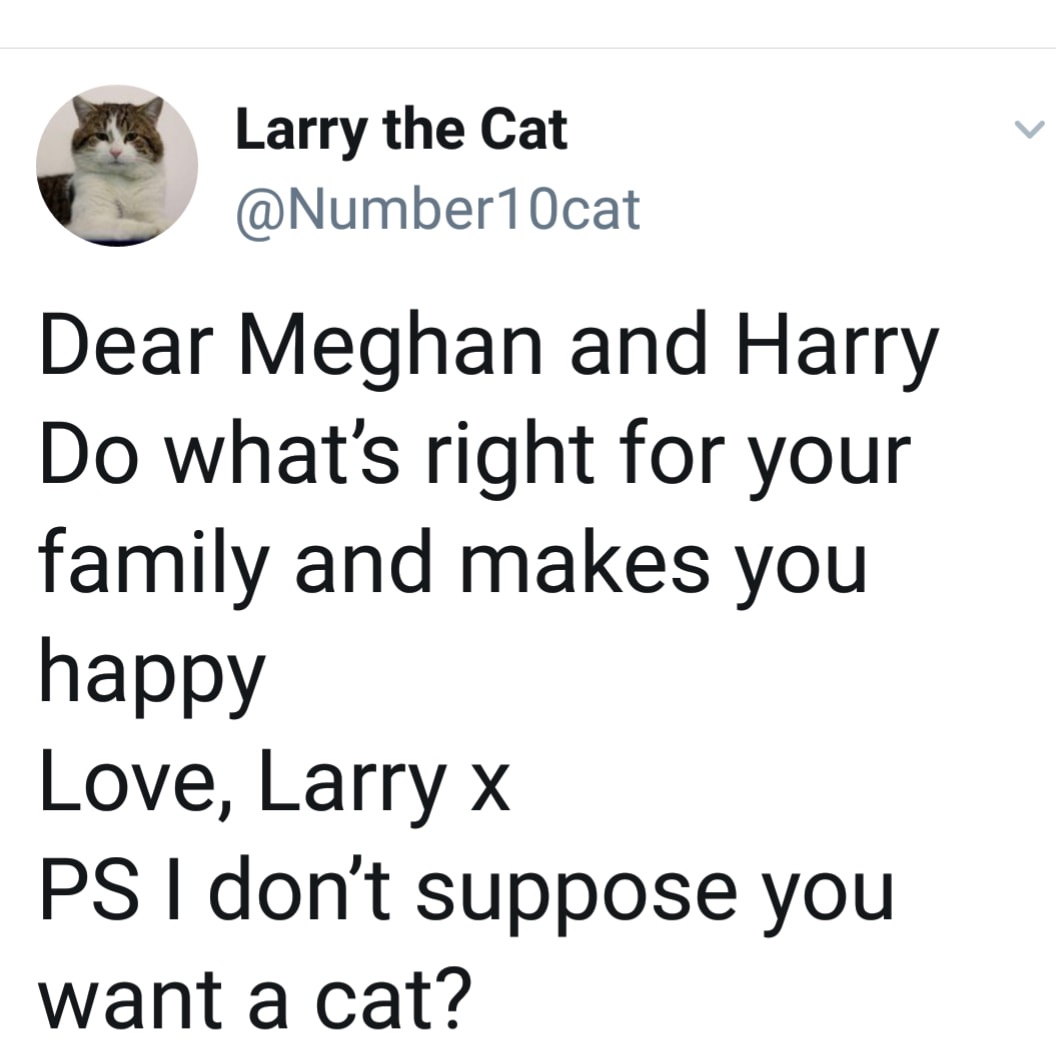This screenshot has width=1056, height=1061.
Task: Click the "Love, Larry x" sign-off line
Action: pos(275,782)
